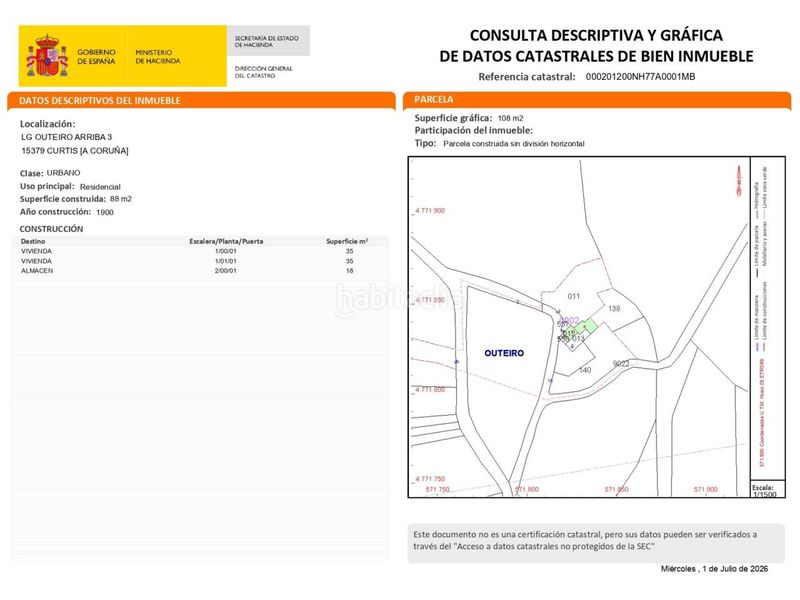Select 'Parcela construida sin división horizontal' text
Screen dimensions: 800x600
tap(514, 144)
